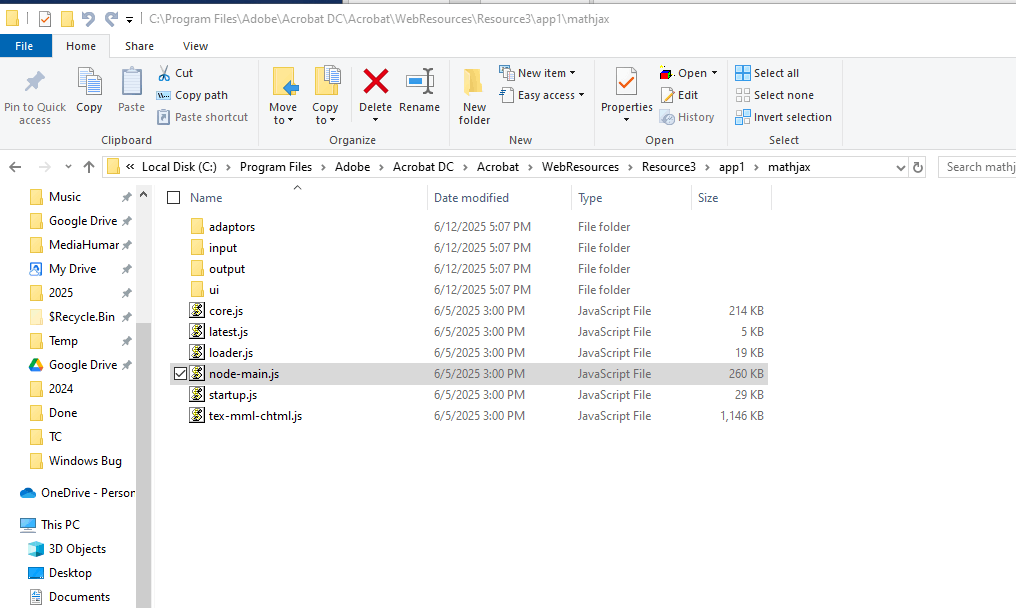
Task: Open $Recycle.Bin in the navigation pane
Action: (x=82, y=317)
